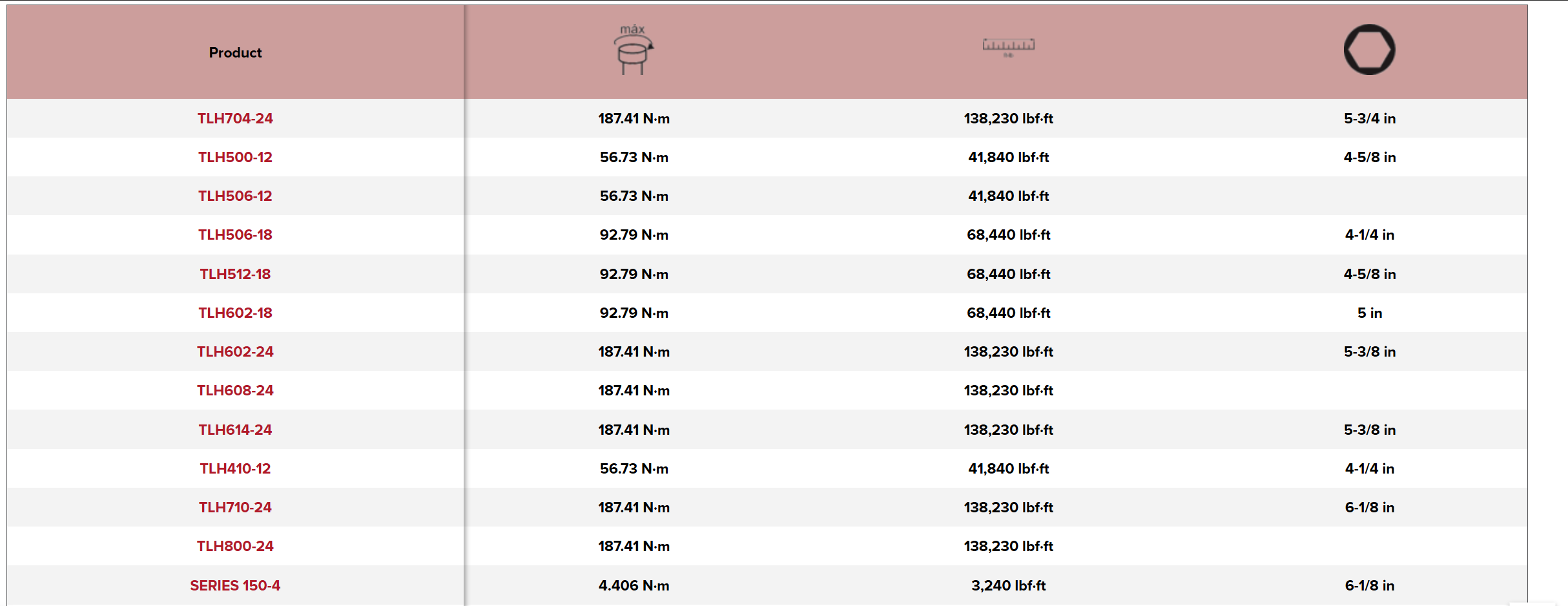Click the hexagon size column icon

[x=1369, y=50]
